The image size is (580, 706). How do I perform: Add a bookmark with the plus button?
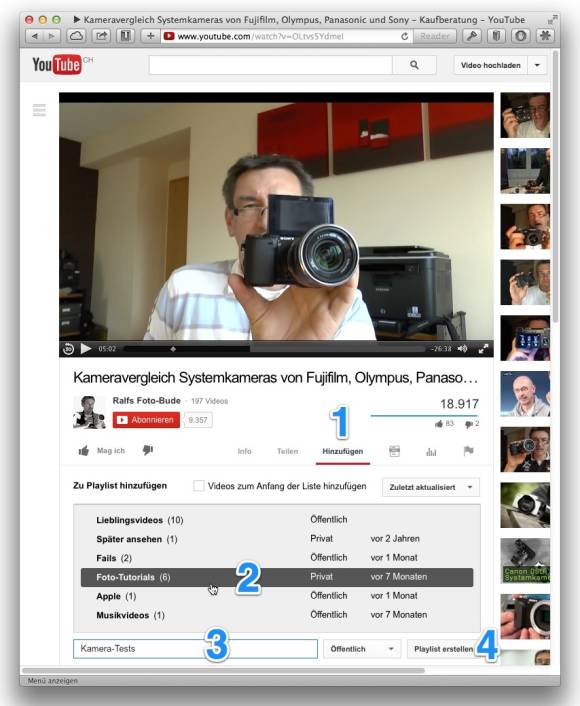tap(150, 36)
